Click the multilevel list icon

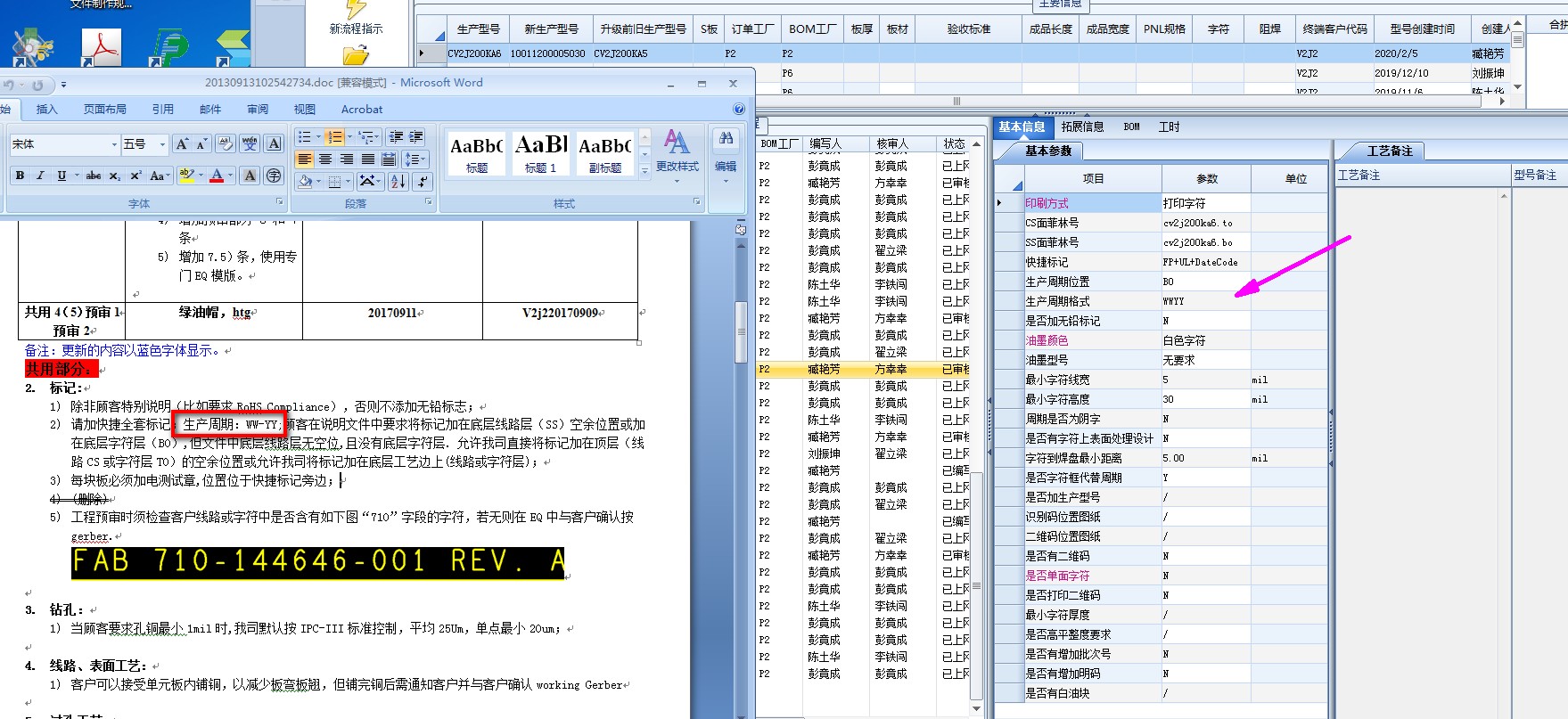pos(366,136)
